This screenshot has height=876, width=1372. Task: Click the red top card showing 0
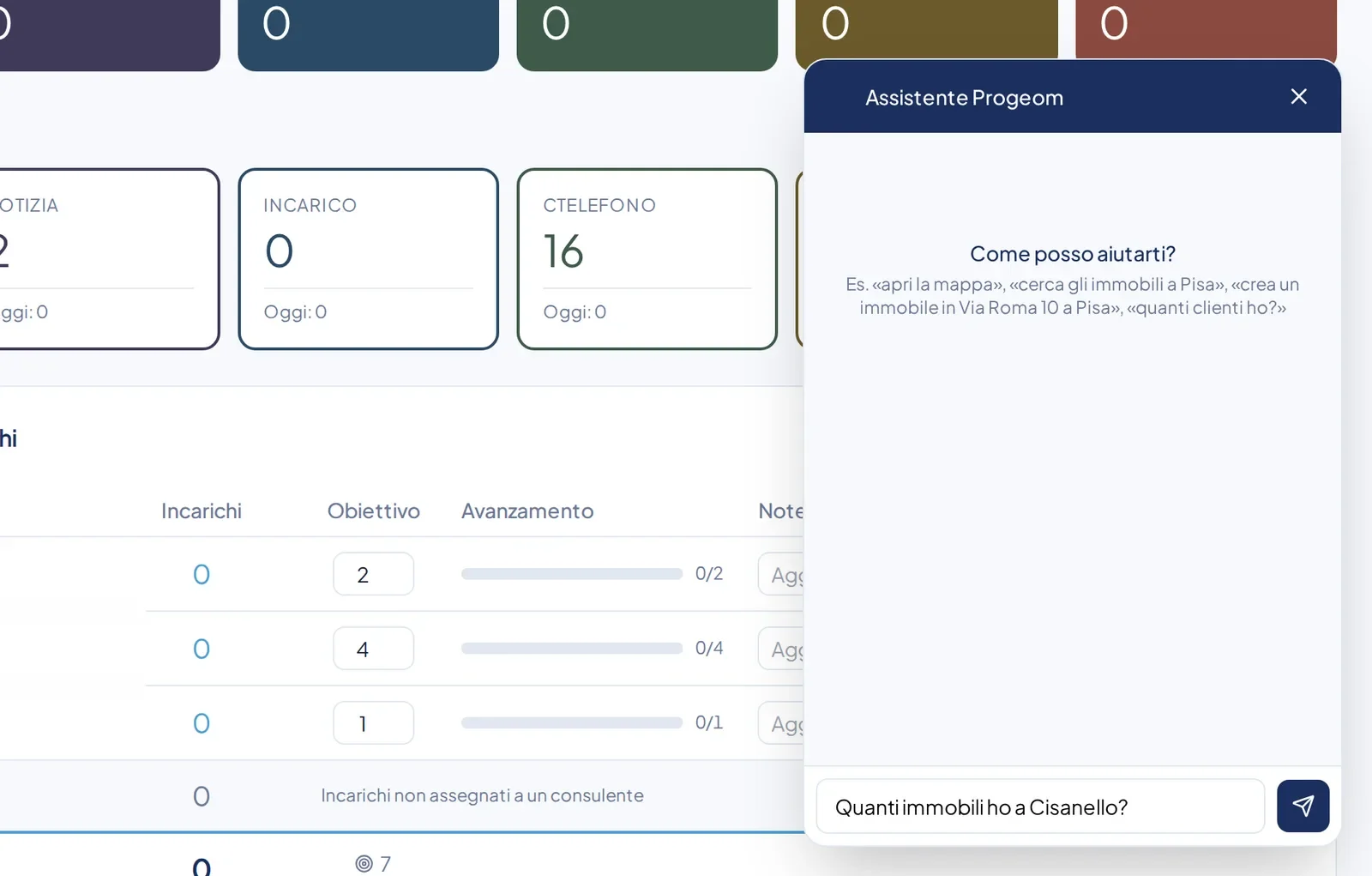1206,29
